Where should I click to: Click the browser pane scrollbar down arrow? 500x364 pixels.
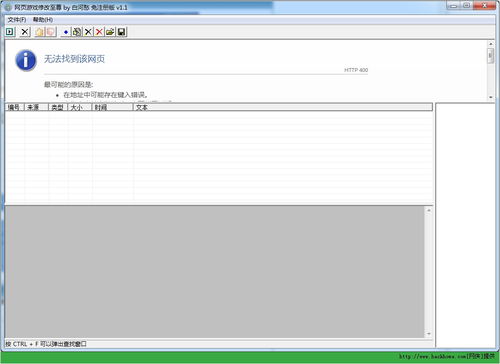click(490, 97)
